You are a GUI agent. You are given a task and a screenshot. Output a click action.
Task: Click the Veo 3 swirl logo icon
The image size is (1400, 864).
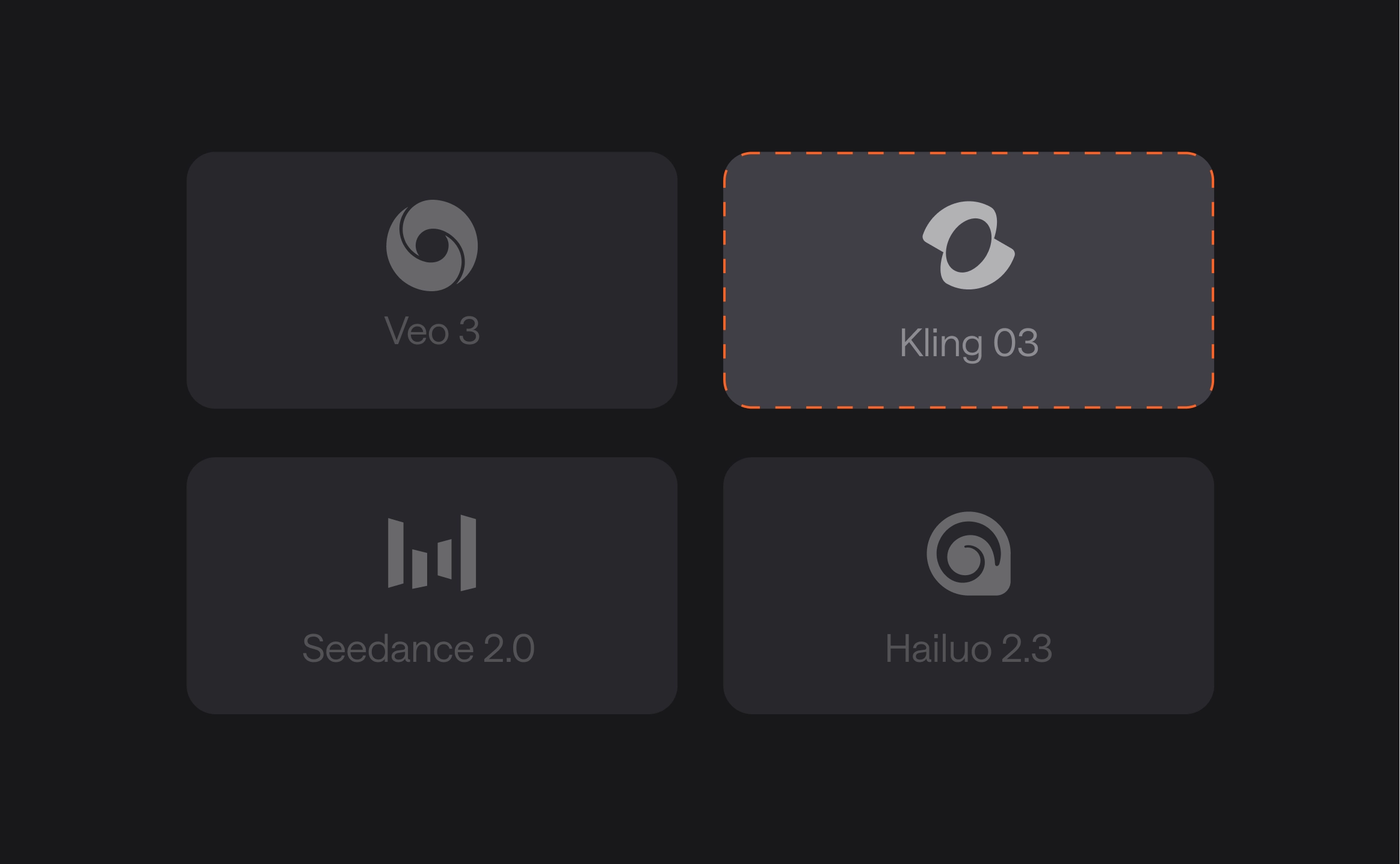click(x=432, y=245)
